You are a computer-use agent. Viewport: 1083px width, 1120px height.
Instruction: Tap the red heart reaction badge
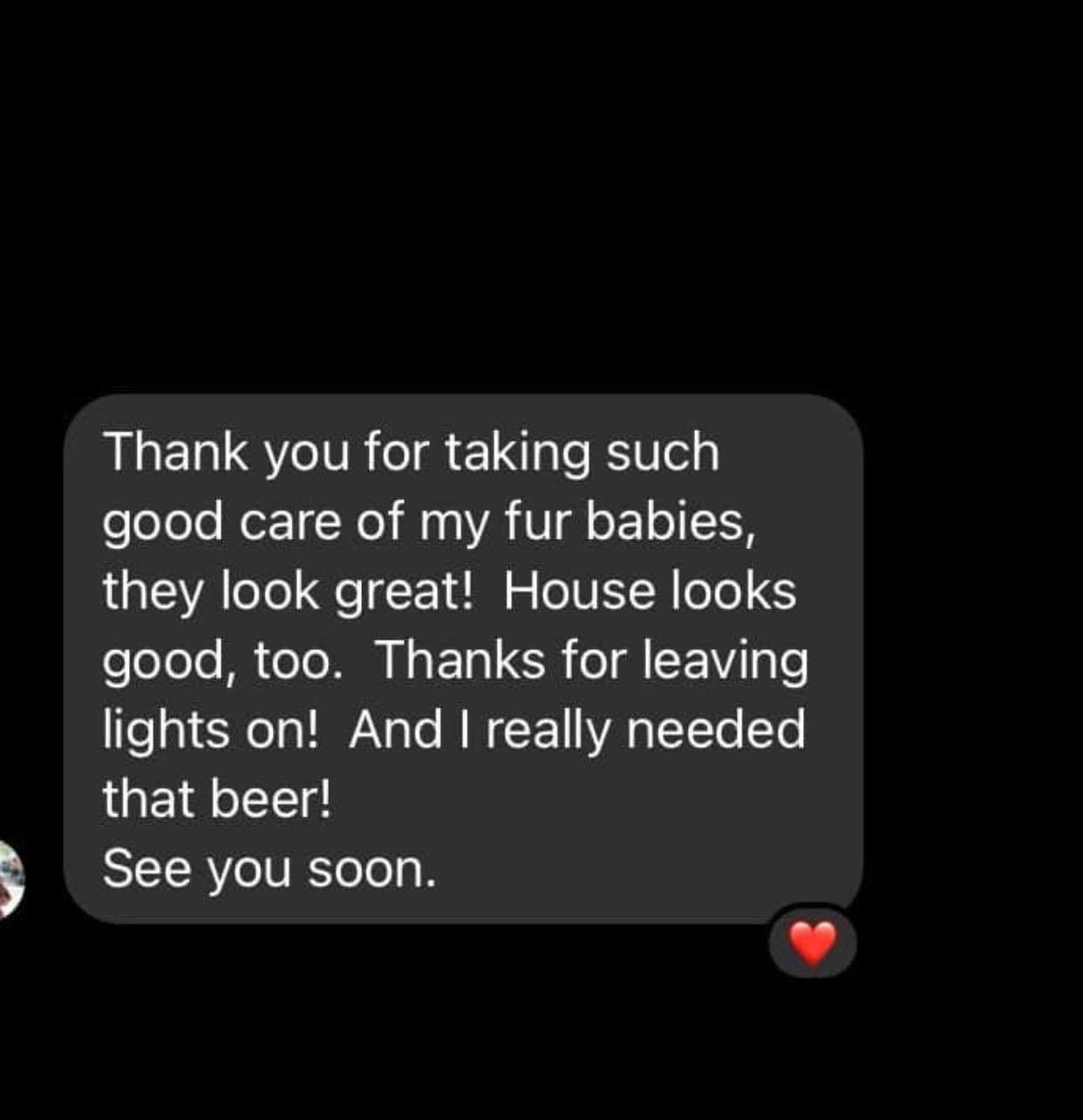click(813, 943)
